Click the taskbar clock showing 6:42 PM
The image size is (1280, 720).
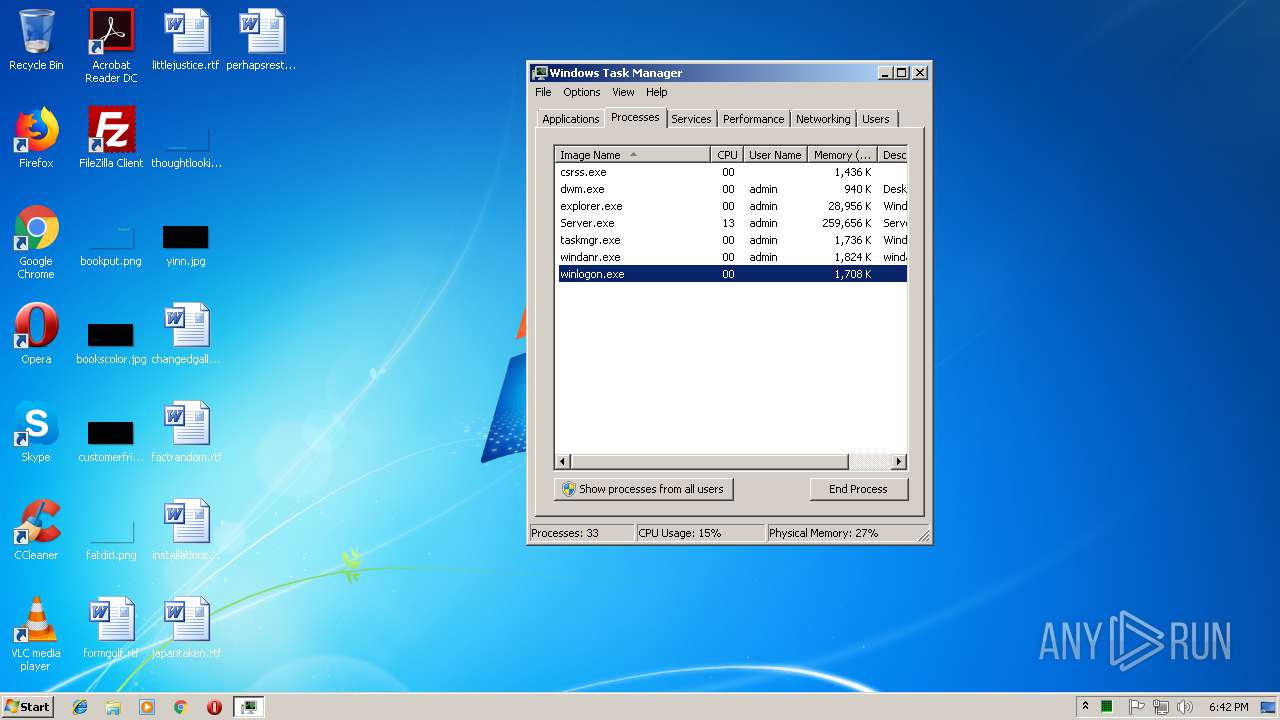pos(1228,707)
